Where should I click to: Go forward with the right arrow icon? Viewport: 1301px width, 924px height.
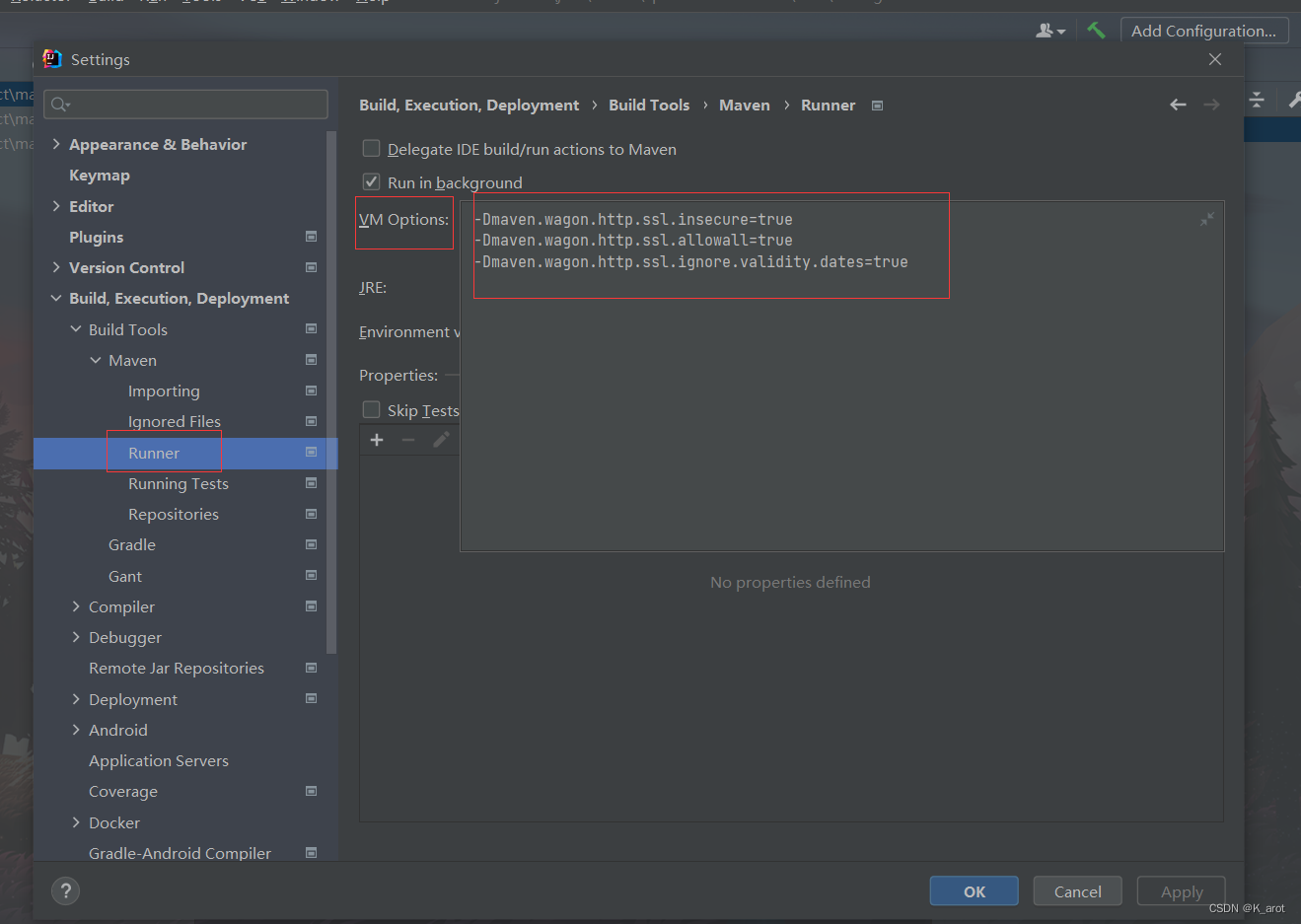pos(1211,105)
